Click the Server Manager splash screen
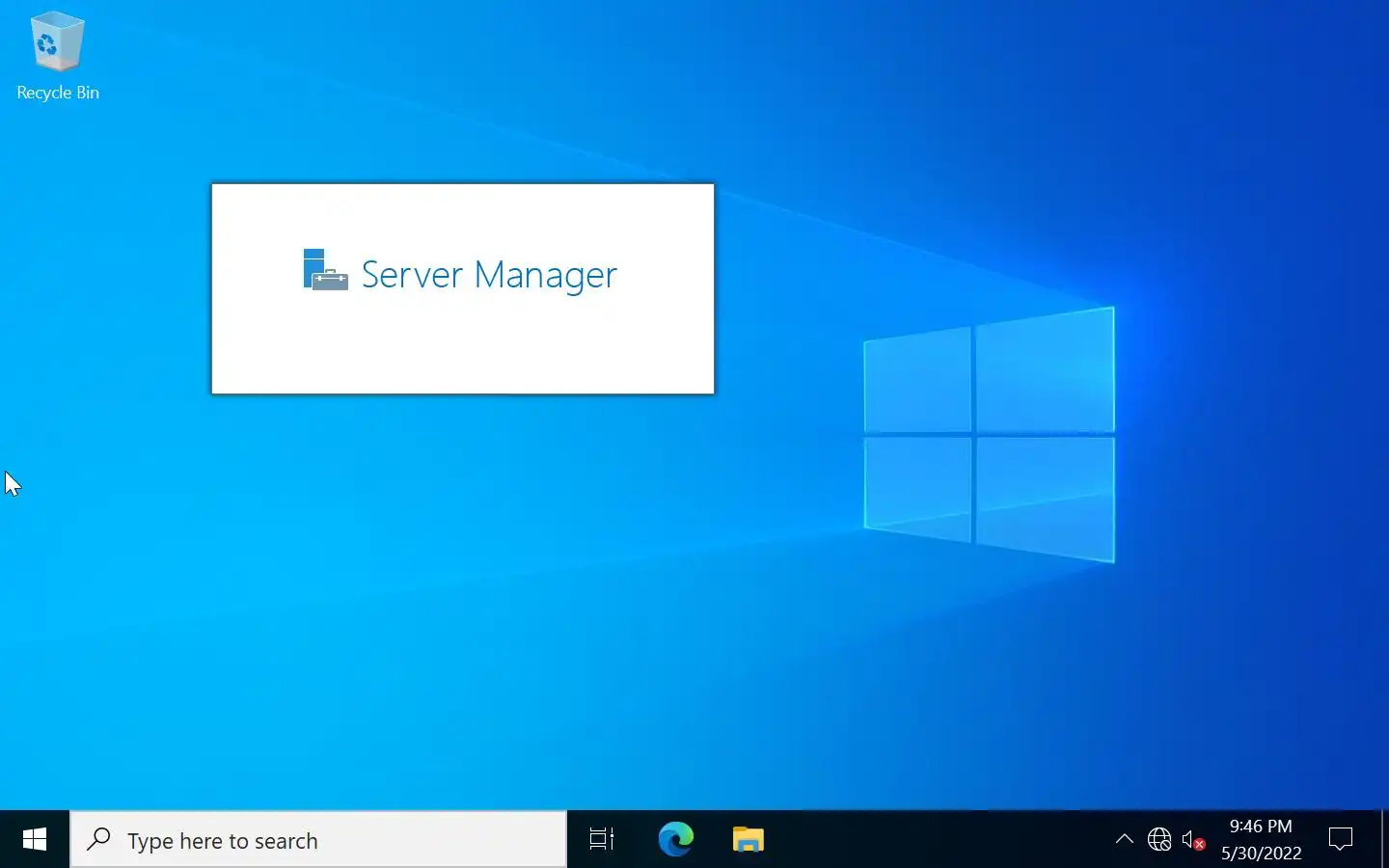Screen dimensions: 1389x868 [463, 288]
